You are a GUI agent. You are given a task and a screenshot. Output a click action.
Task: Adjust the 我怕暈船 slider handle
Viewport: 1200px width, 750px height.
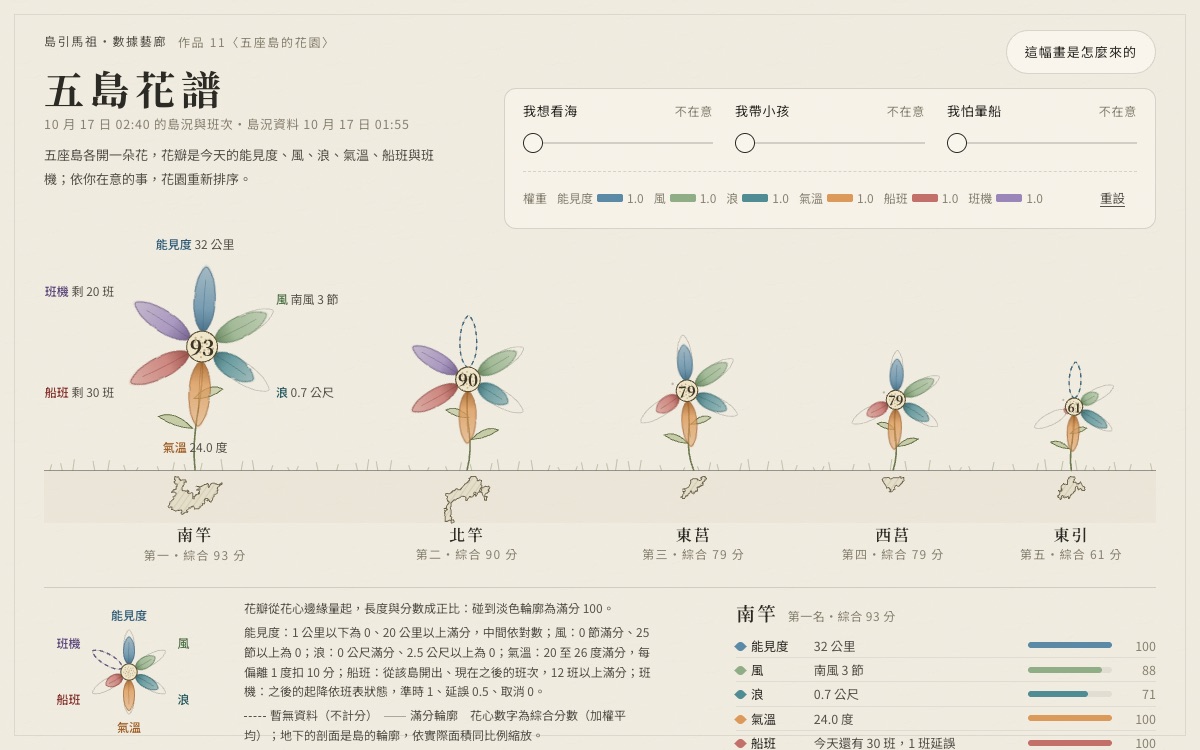[x=957, y=143]
